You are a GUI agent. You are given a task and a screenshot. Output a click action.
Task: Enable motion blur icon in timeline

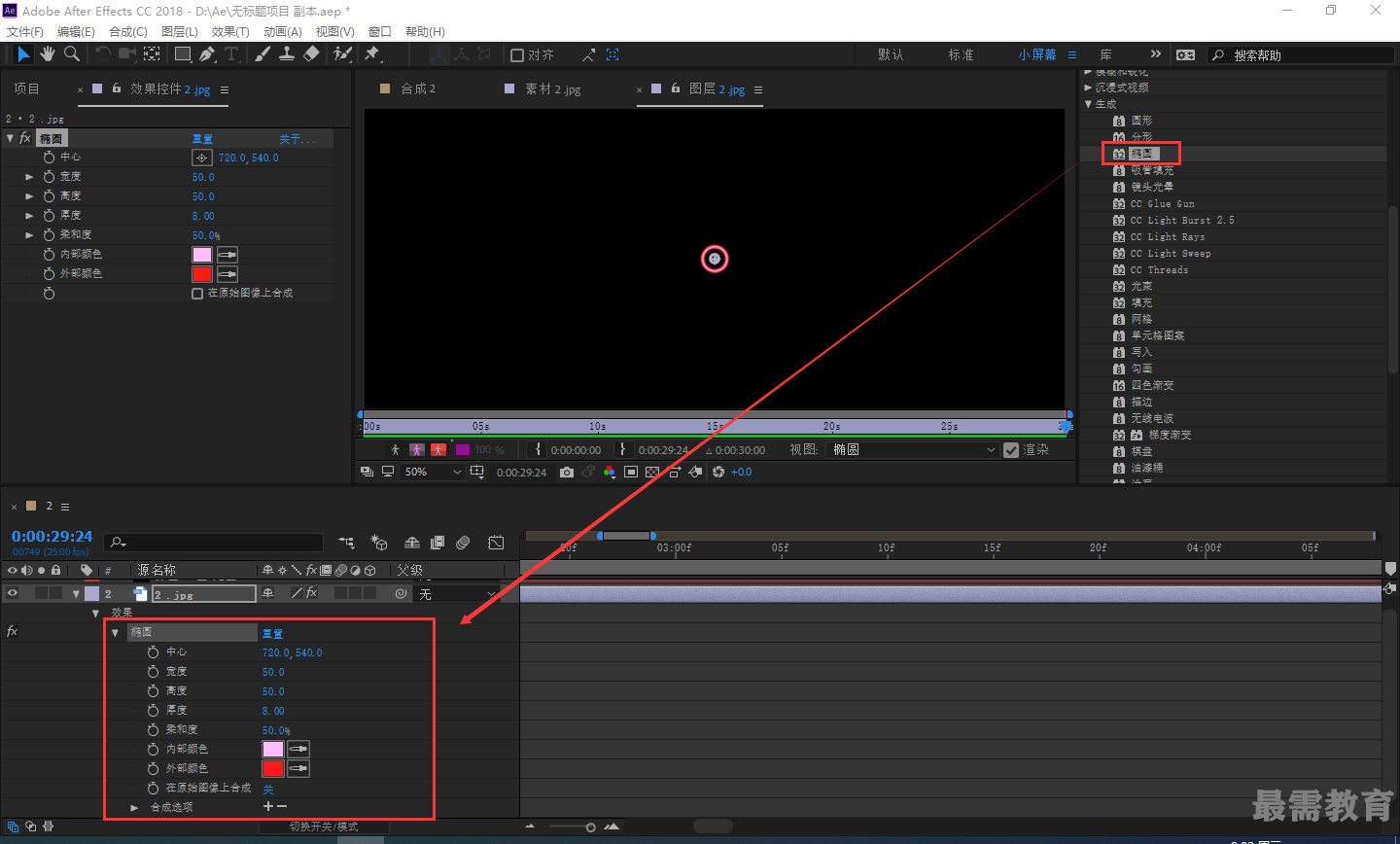(x=463, y=543)
